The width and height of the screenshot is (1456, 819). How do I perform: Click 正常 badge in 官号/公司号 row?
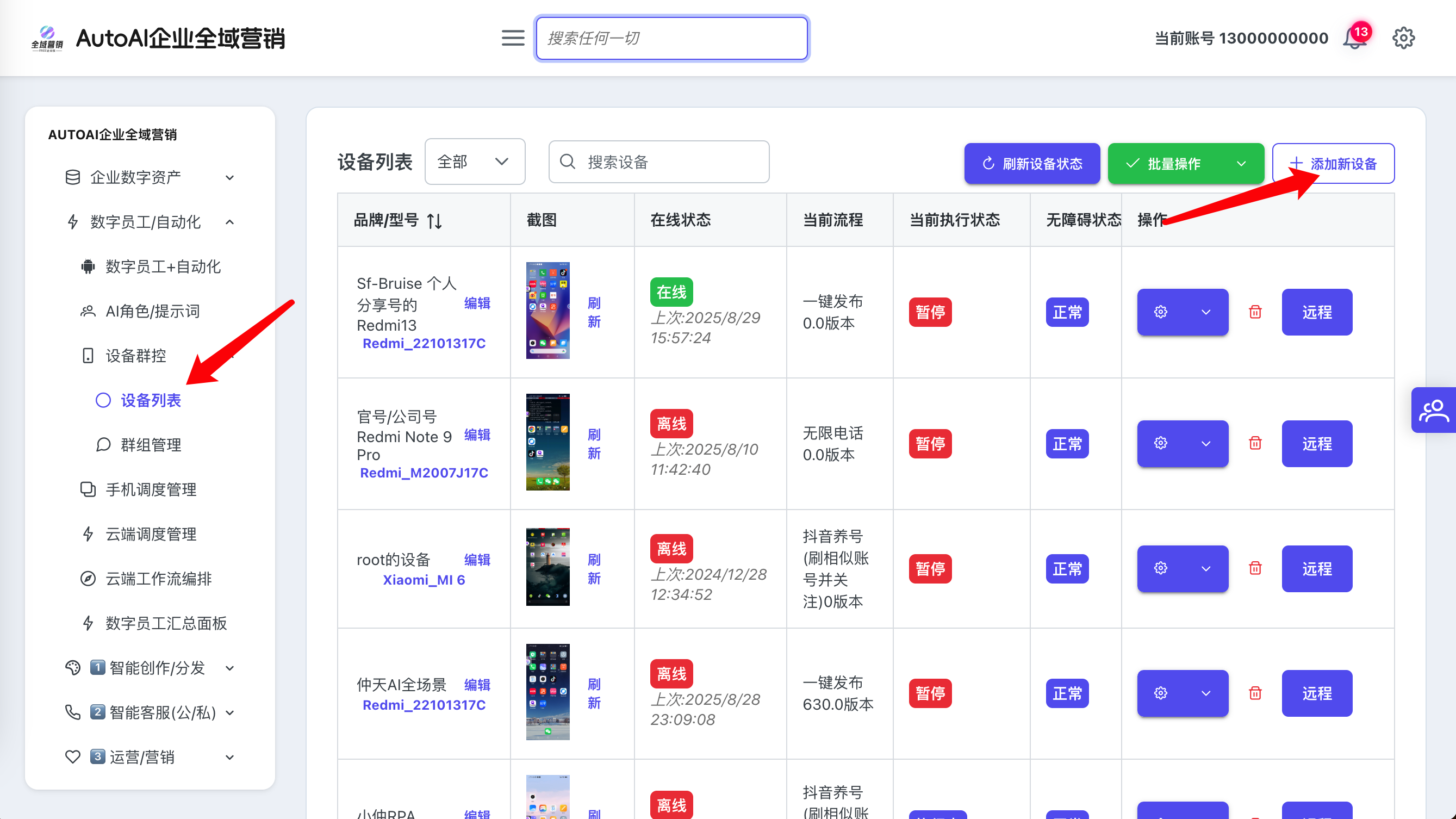click(x=1067, y=444)
